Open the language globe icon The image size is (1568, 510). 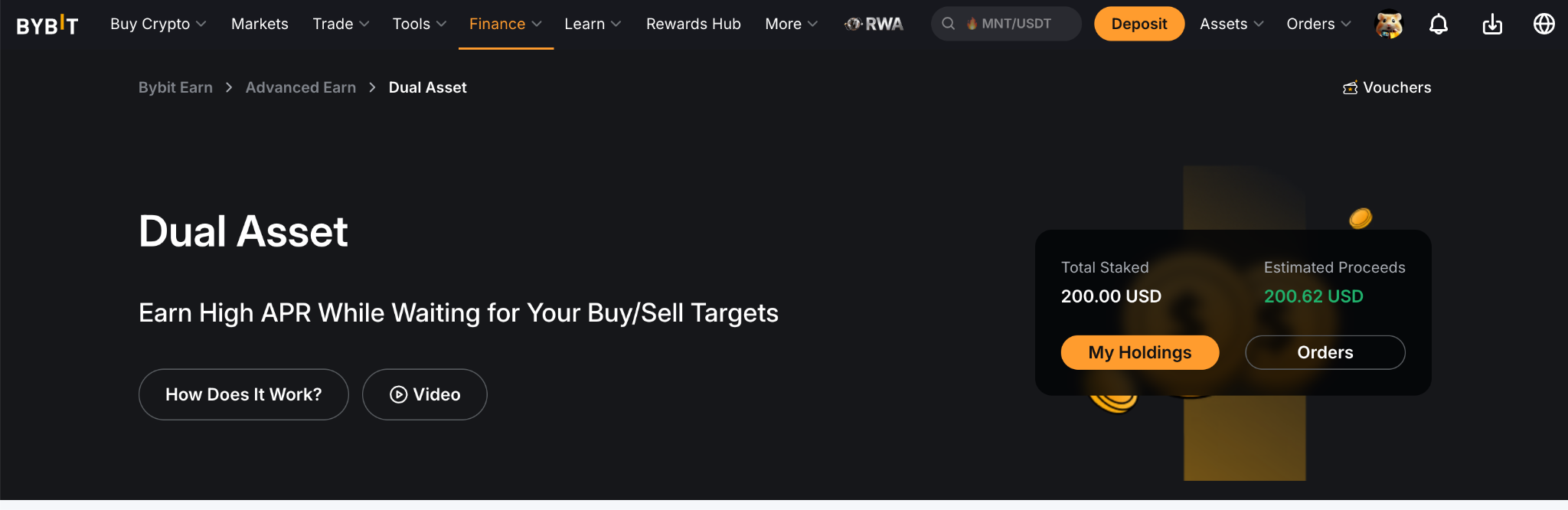click(x=1544, y=24)
